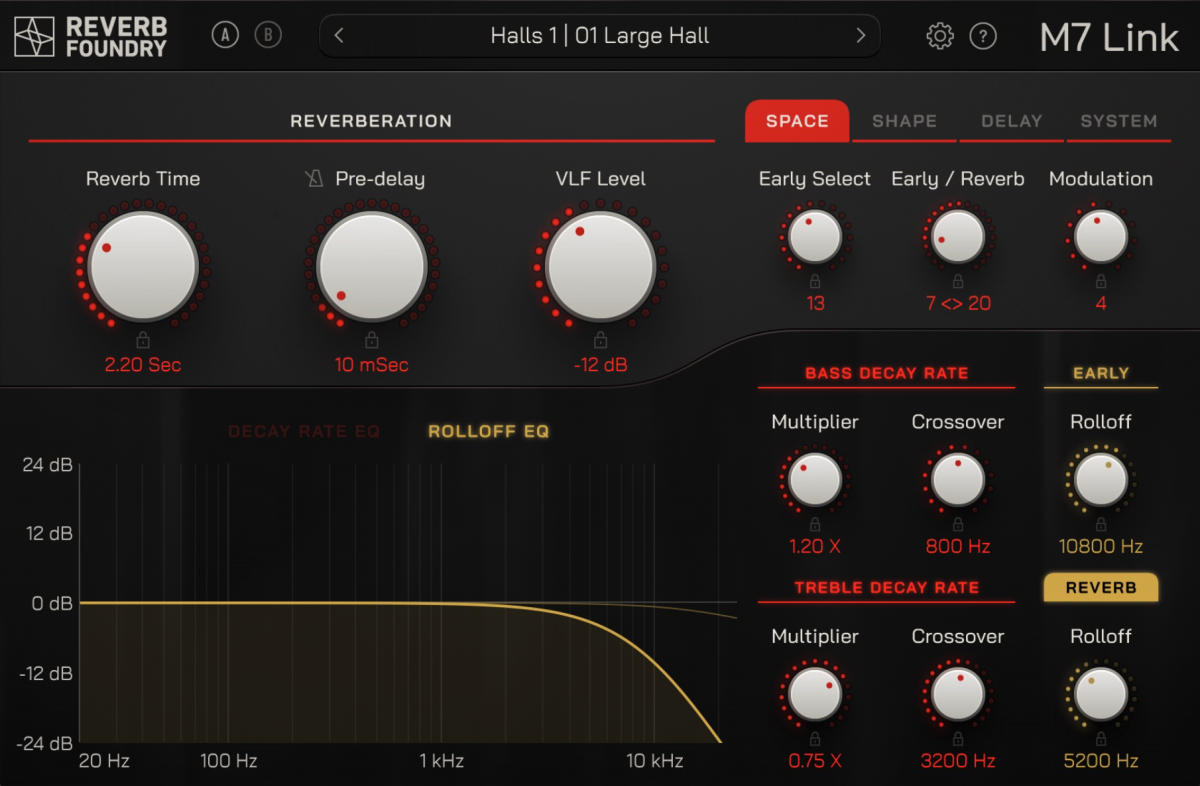
Task: Click the 10 mSec pre-delay value
Action: [372, 365]
